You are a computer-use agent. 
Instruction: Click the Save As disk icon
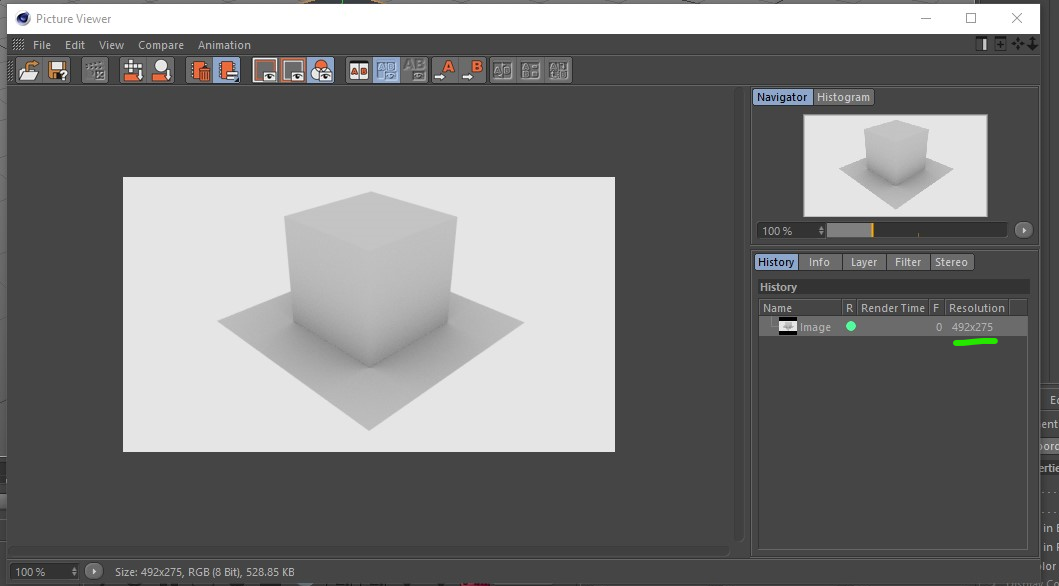58,70
